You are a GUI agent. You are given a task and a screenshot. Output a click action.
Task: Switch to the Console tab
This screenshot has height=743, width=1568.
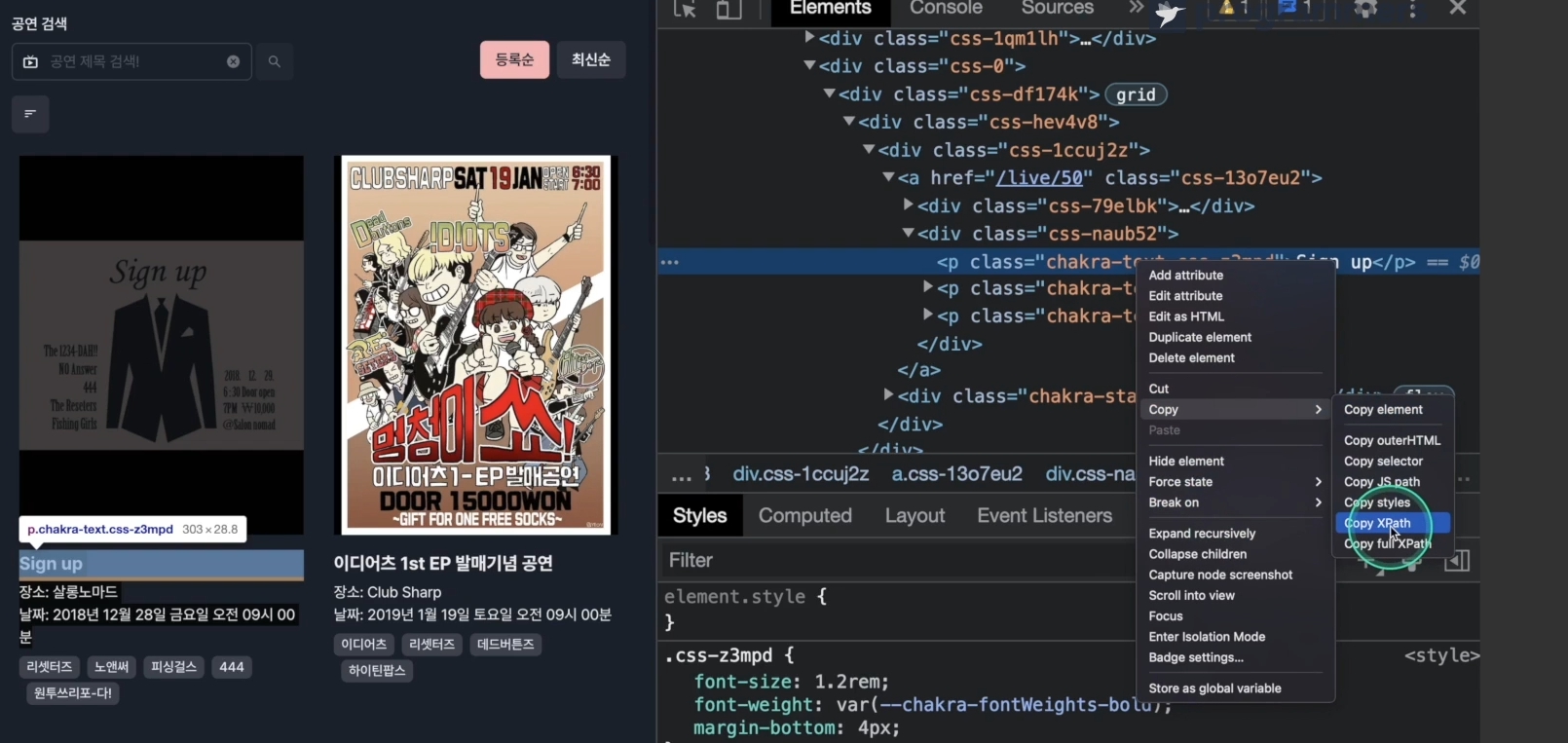click(946, 8)
